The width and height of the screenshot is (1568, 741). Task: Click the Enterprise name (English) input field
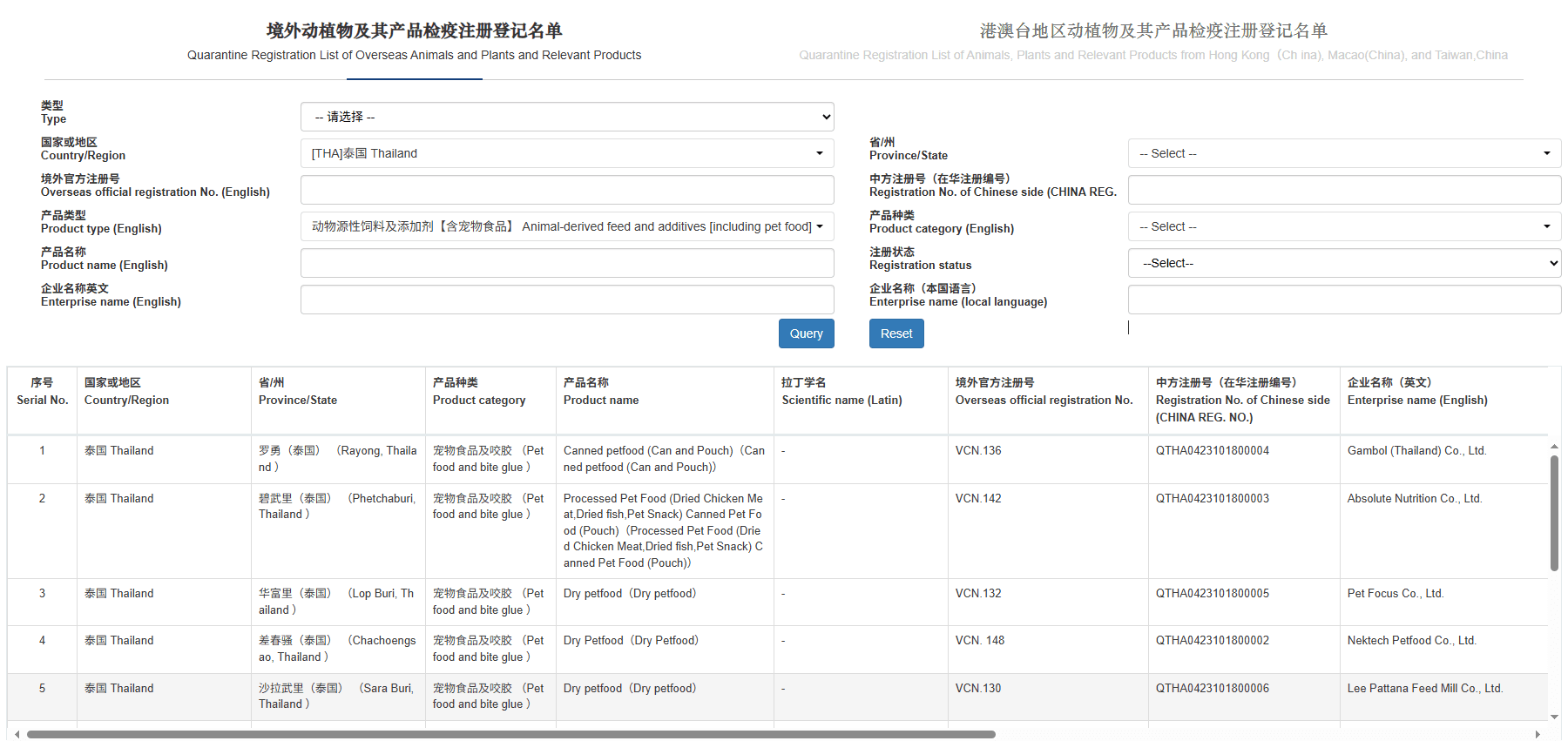tap(566, 300)
